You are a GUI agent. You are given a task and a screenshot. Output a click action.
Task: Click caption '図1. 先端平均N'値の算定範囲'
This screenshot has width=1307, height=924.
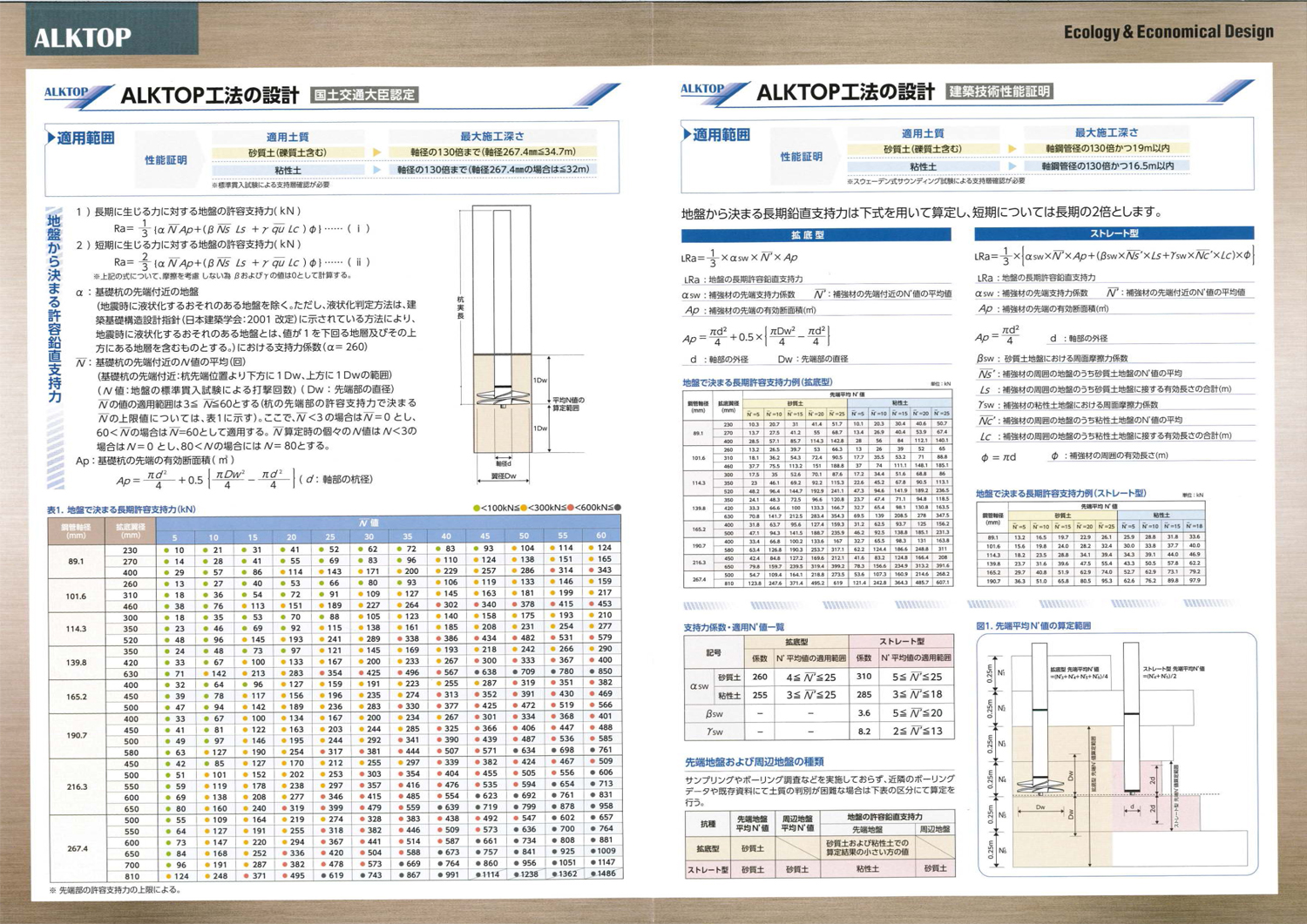point(1033,625)
